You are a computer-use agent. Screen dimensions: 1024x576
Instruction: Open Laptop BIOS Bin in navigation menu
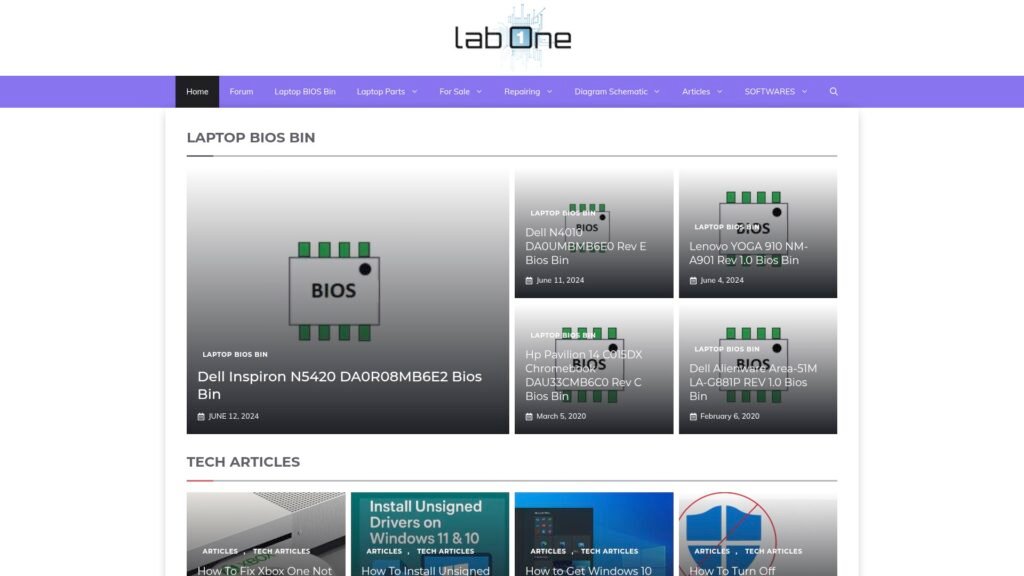pos(305,91)
